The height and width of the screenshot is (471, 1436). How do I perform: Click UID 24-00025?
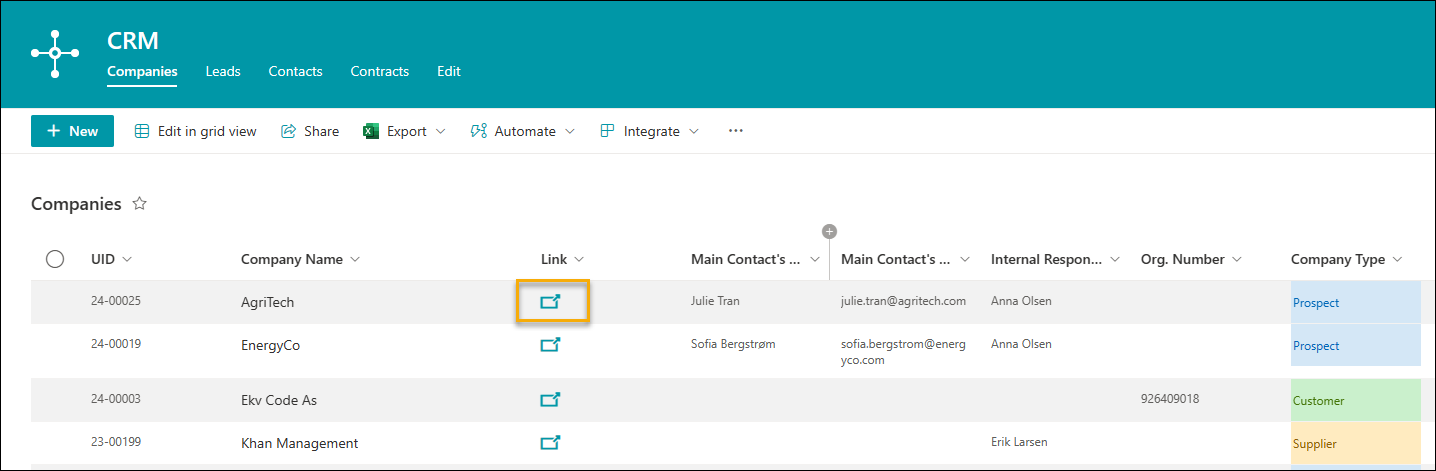click(x=115, y=300)
